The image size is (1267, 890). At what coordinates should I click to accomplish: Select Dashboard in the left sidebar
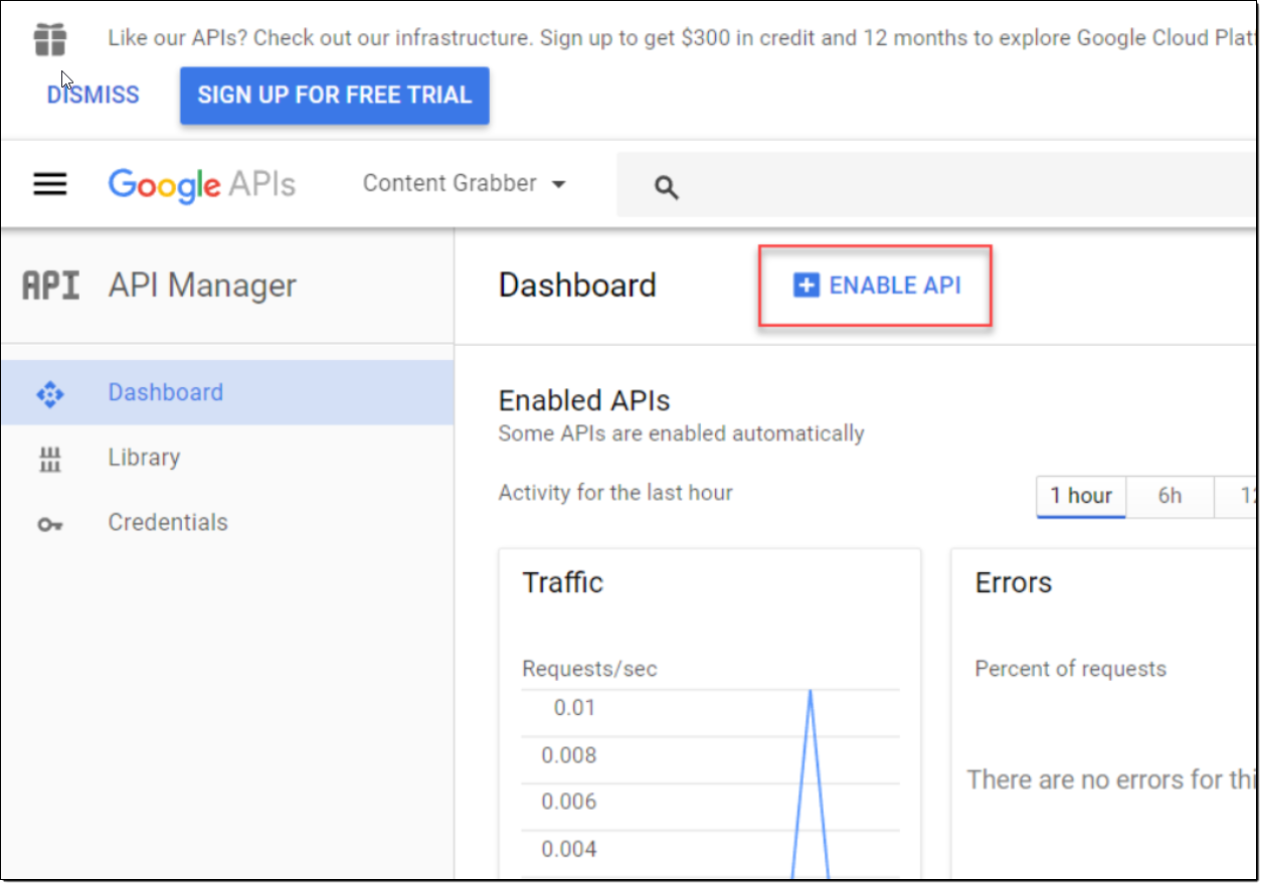tap(166, 392)
